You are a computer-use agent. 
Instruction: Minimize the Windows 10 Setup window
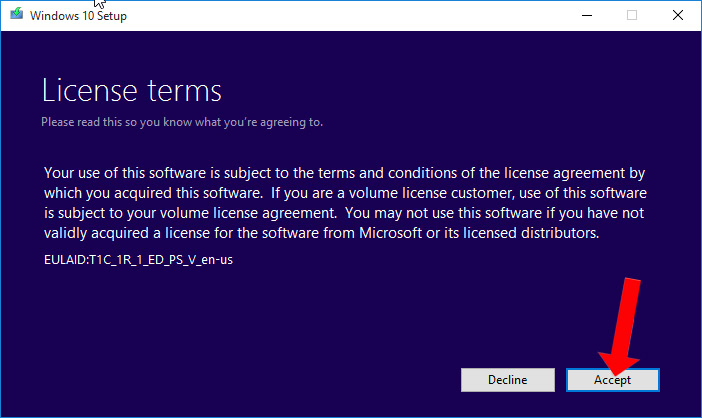pos(587,15)
